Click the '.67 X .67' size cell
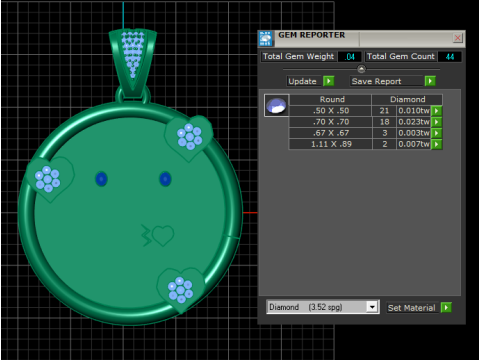Screen dimensions: 480x360 331,133
